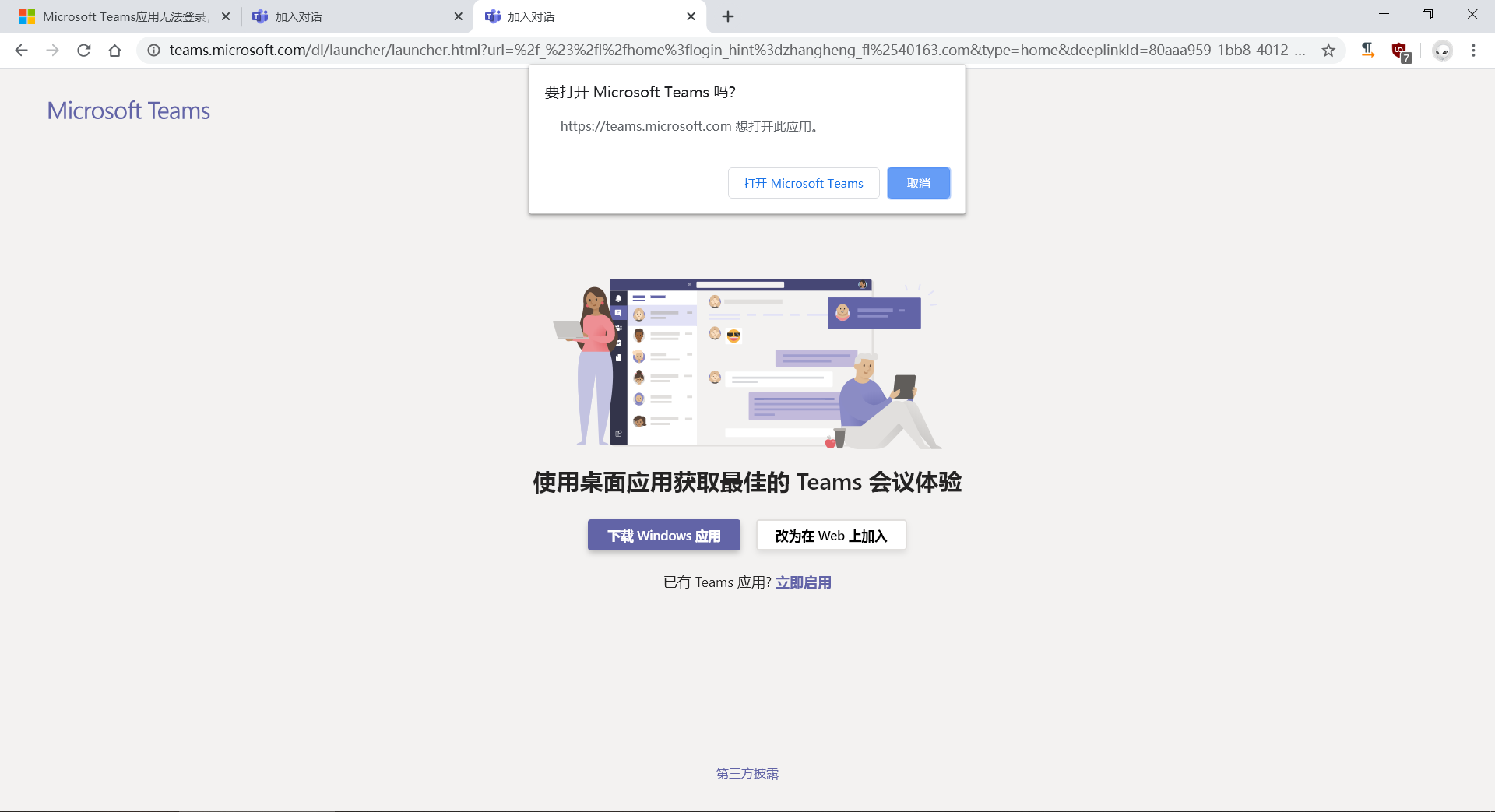Click 打开 Microsoft Teams in the dialog
1495x812 pixels.
(804, 183)
